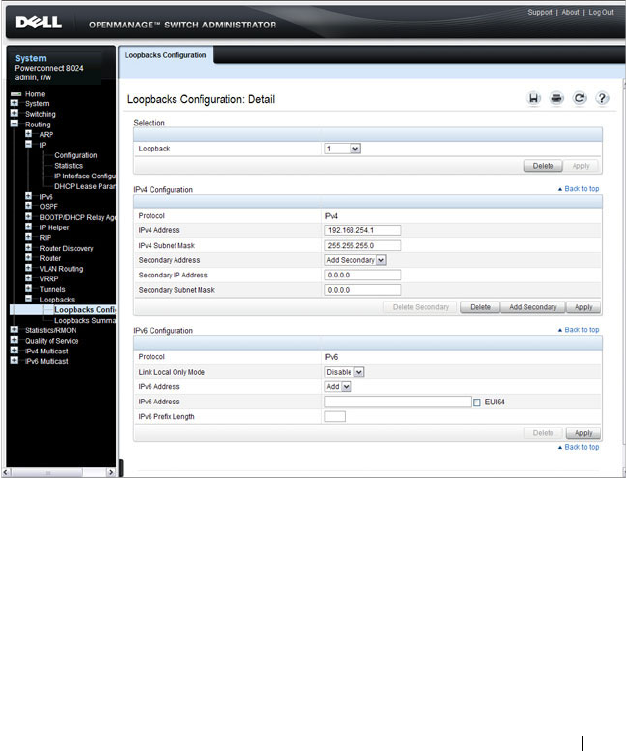This screenshot has width=641, height=751.
Task: Click the Log Out link
Action: [x=601, y=12]
